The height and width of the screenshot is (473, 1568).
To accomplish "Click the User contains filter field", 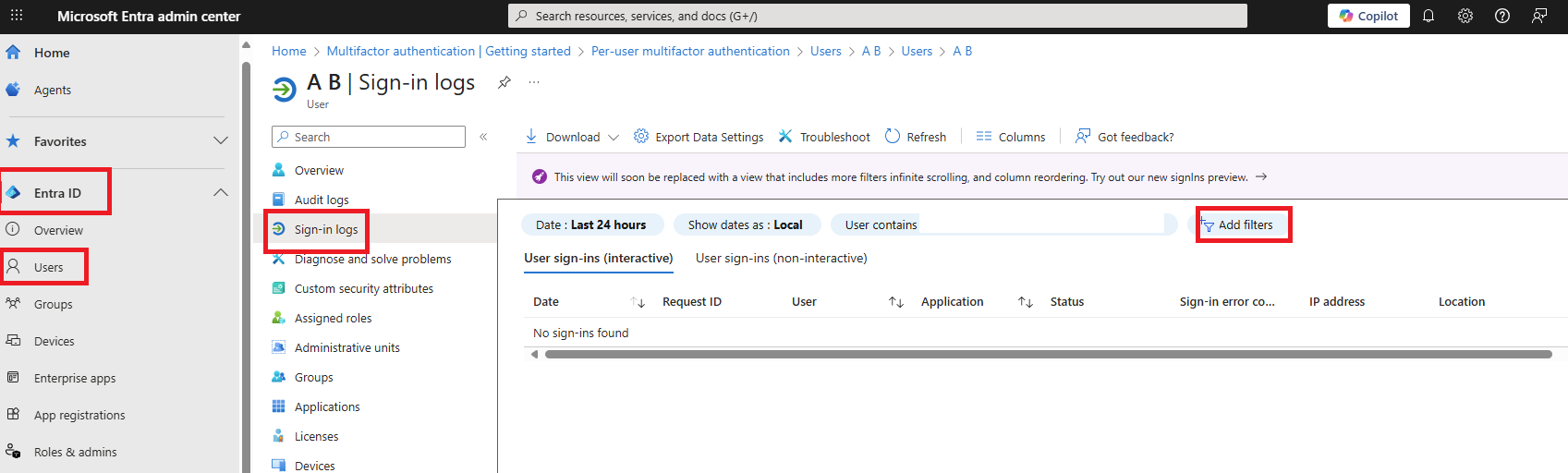I will point(1003,224).
